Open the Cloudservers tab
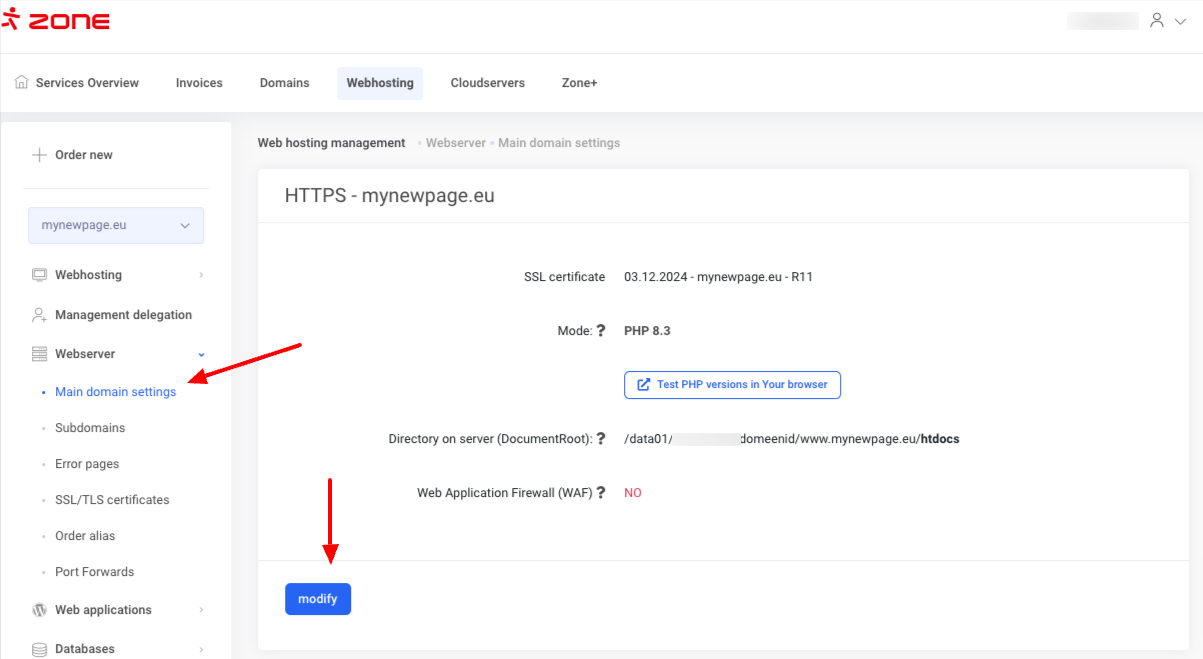The width and height of the screenshot is (1203, 659). tap(487, 83)
